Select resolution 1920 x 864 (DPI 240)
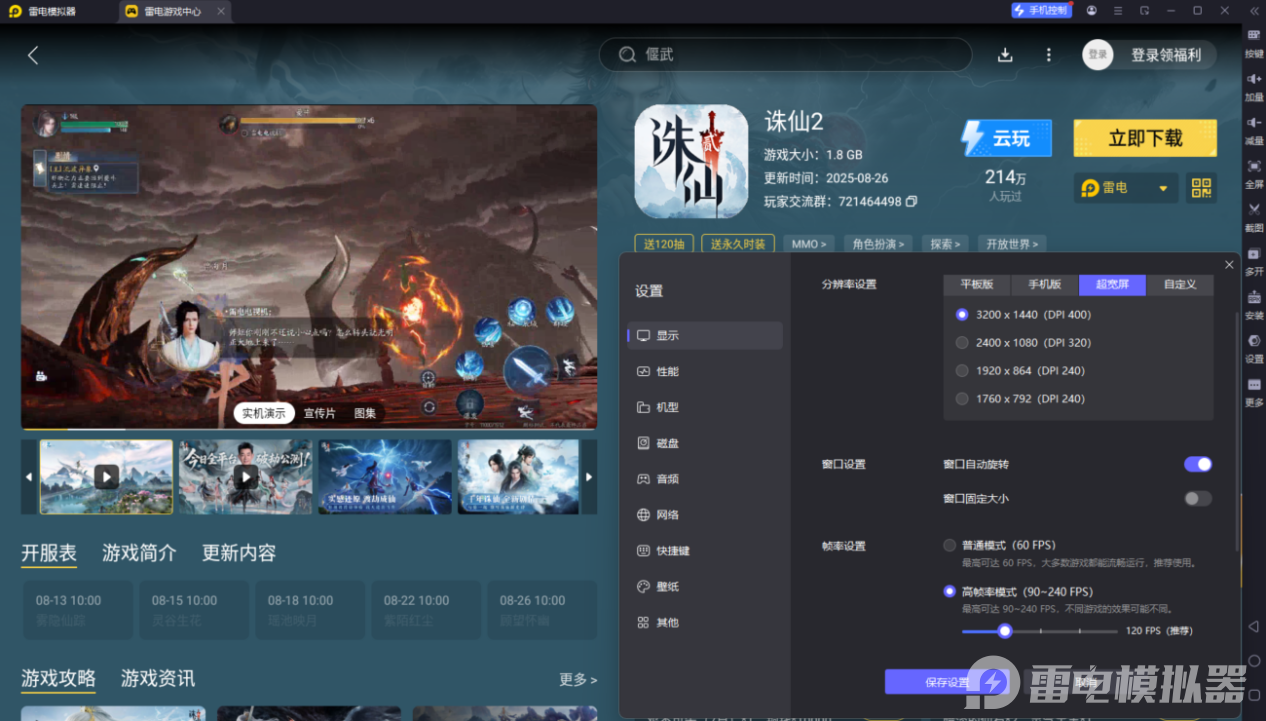The height and width of the screenshot is (721, 1266). (1020, 371)
